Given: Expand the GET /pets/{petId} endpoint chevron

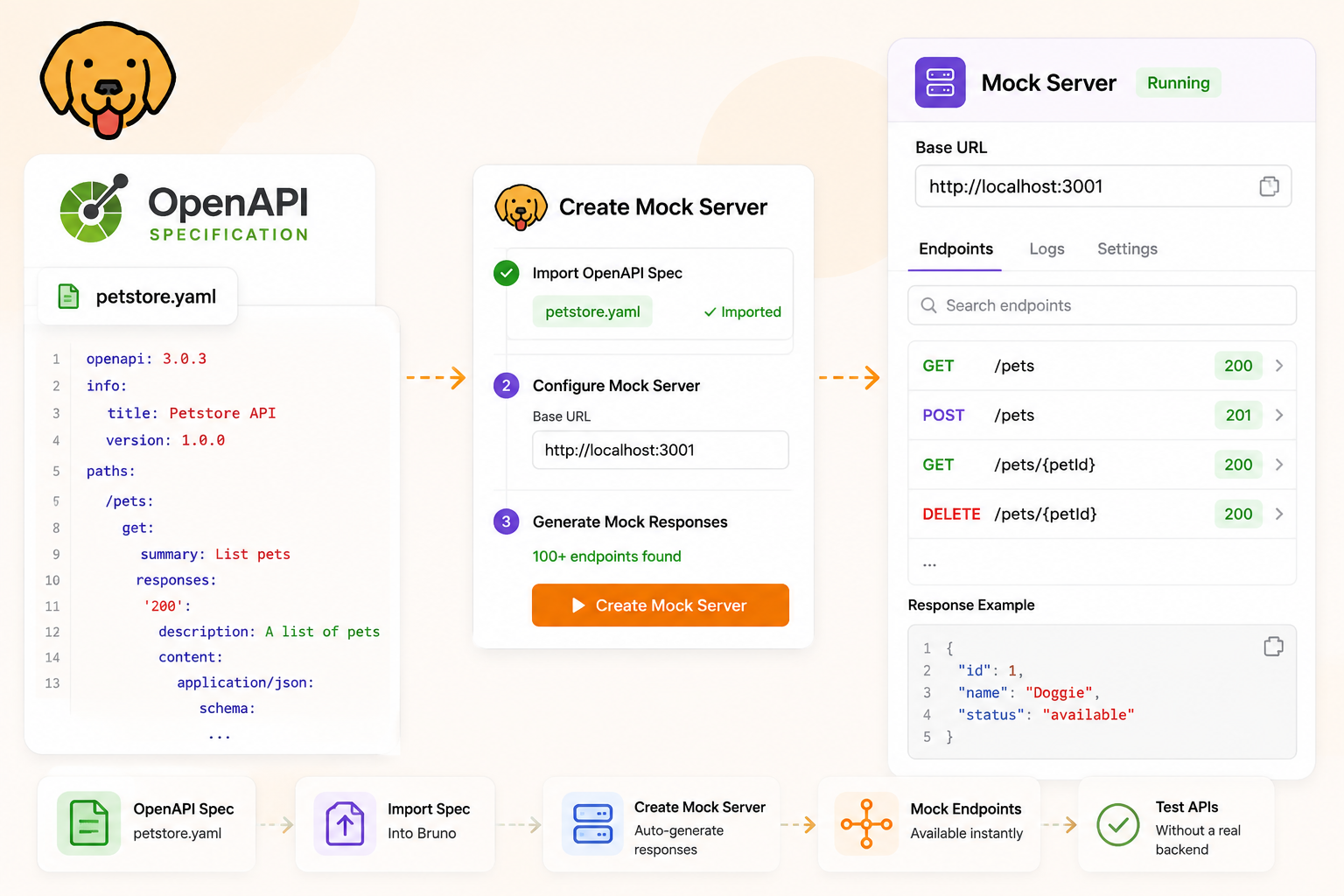Looking at the screenshot, I should click(x=1279, y=465).
